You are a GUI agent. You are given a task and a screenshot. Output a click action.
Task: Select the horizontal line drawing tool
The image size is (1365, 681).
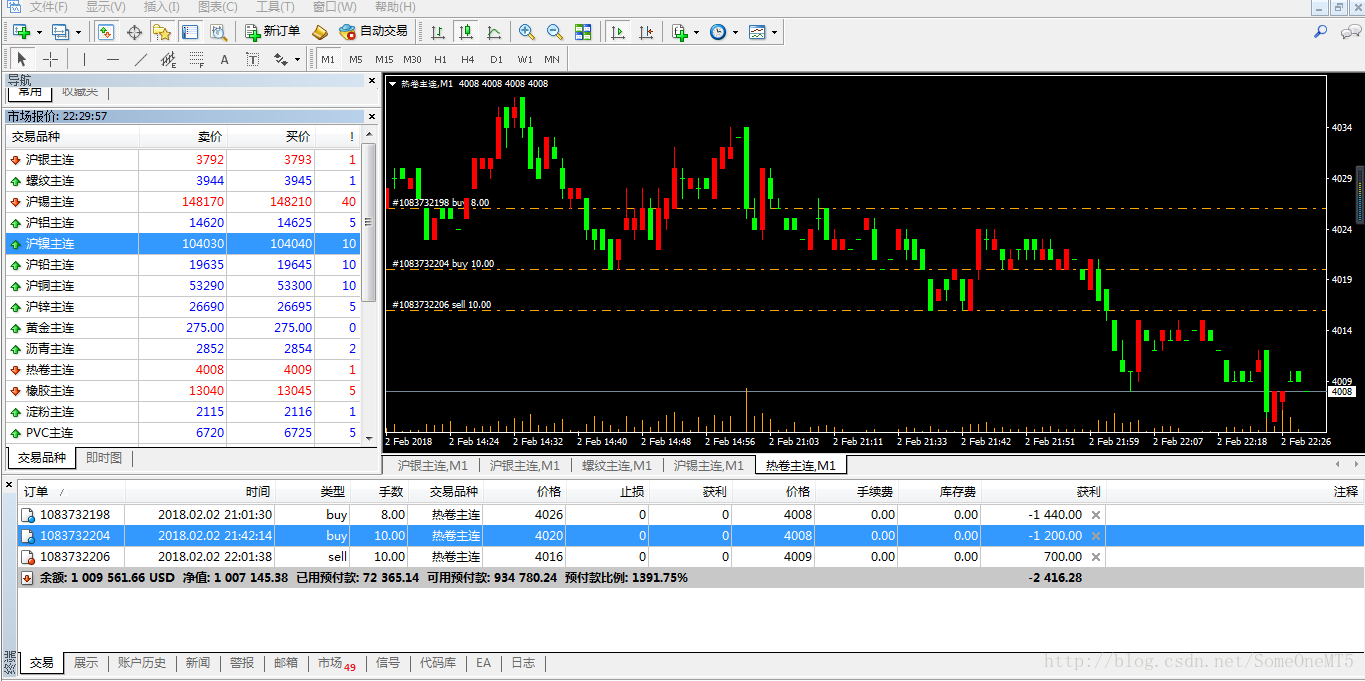point(113,59)
